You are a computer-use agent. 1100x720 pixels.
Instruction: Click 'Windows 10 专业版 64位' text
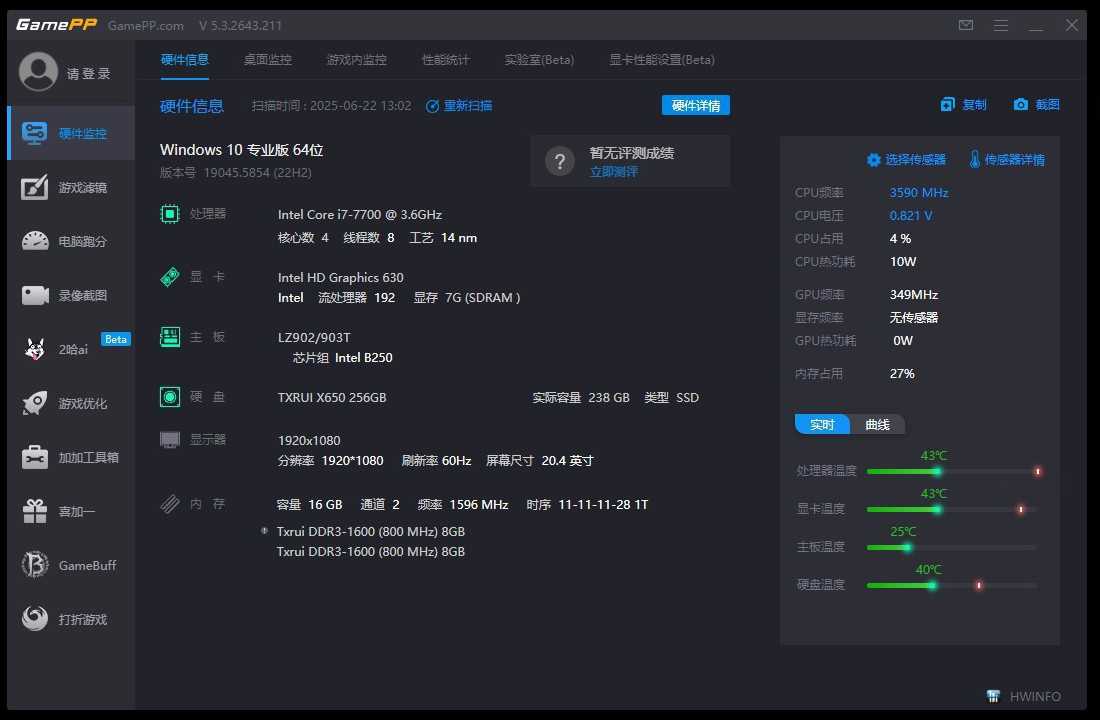tap(241, 150)
